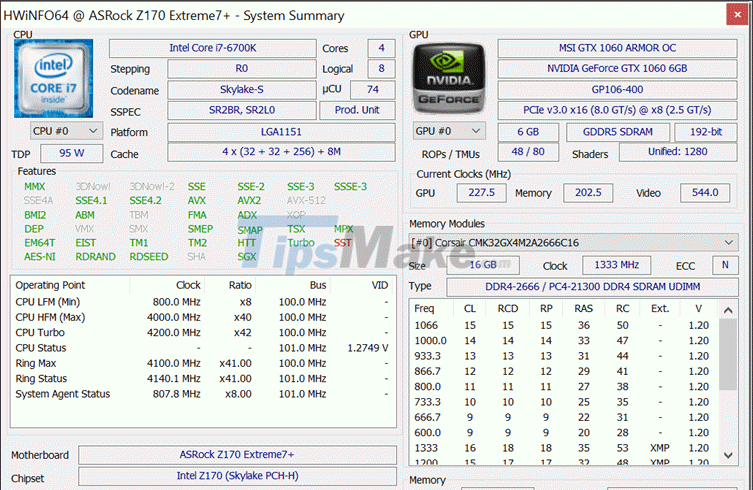Click the Operating Point column header

70,285
